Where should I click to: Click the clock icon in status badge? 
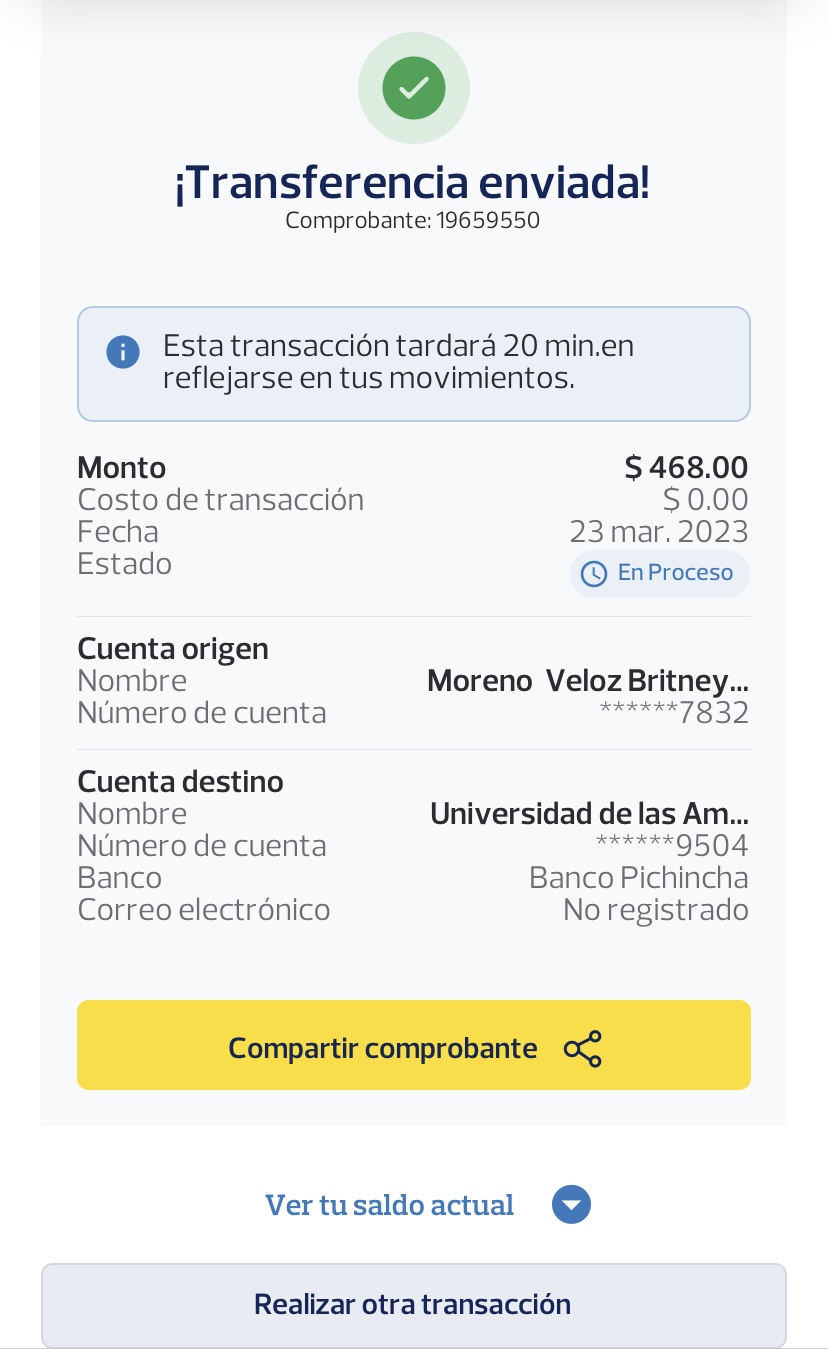pyautogui.click(x=594, y=574)
